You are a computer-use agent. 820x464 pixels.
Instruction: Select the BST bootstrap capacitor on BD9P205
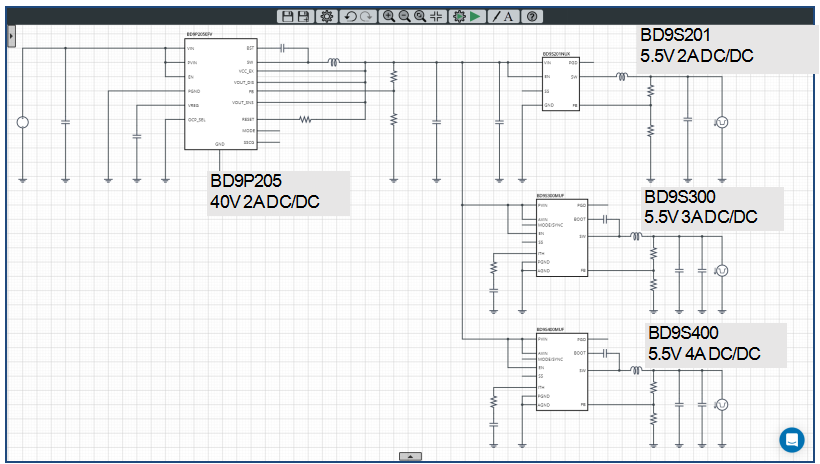tap(282, 48)
